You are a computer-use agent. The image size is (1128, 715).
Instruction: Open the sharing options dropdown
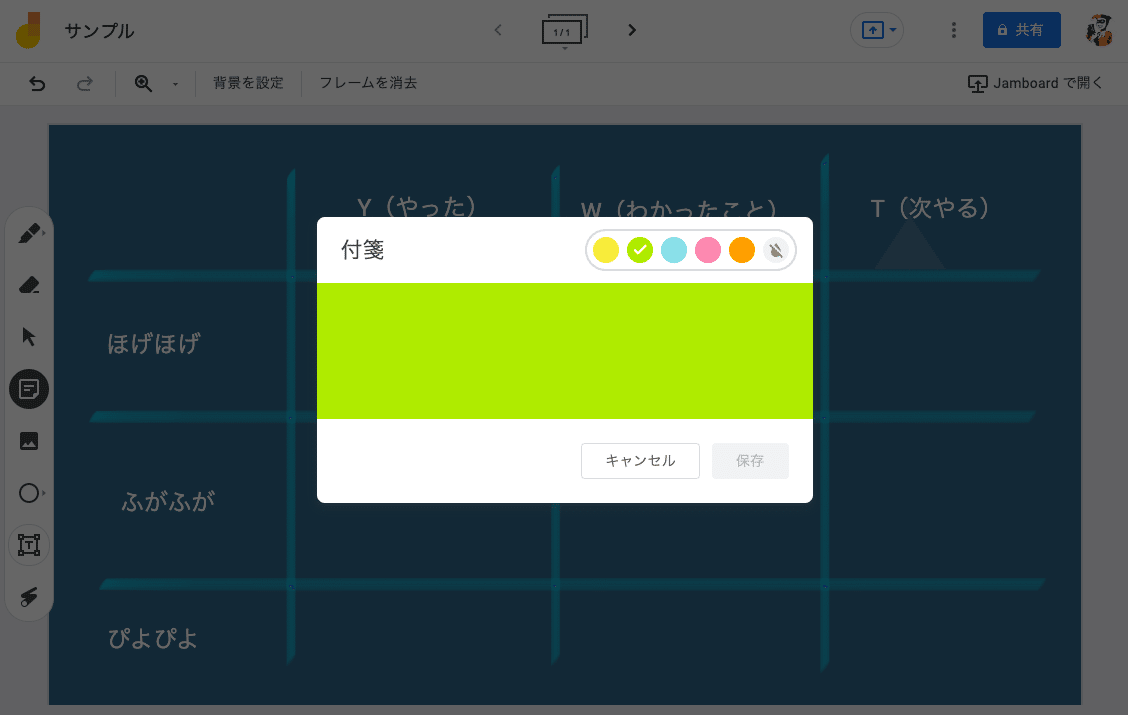pos(891,30)
